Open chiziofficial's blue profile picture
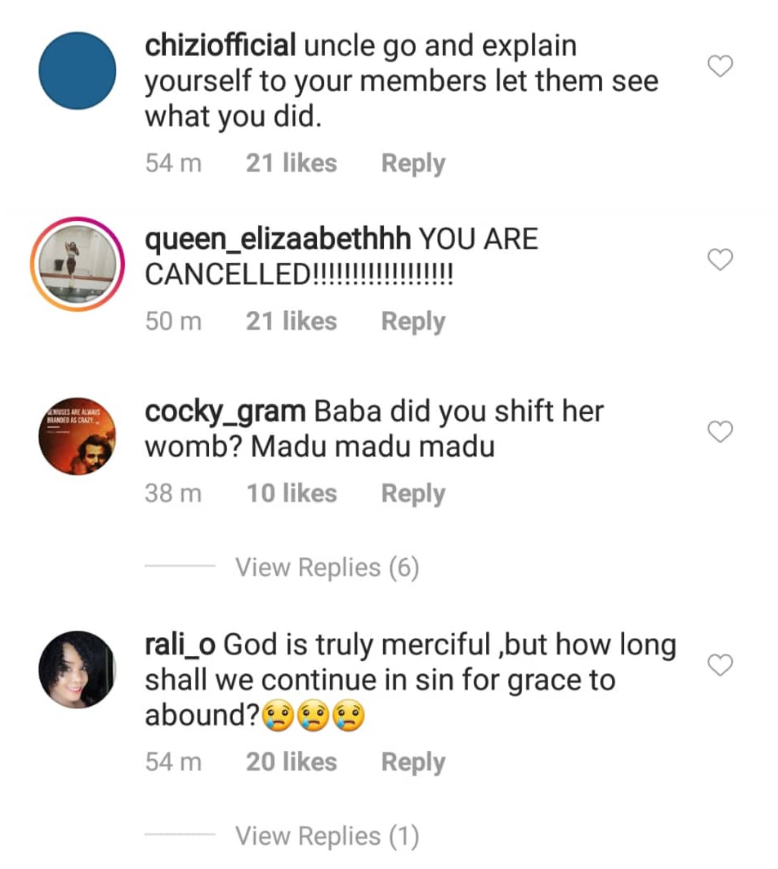This screenshot has height=869, width=778. [77, 71]
